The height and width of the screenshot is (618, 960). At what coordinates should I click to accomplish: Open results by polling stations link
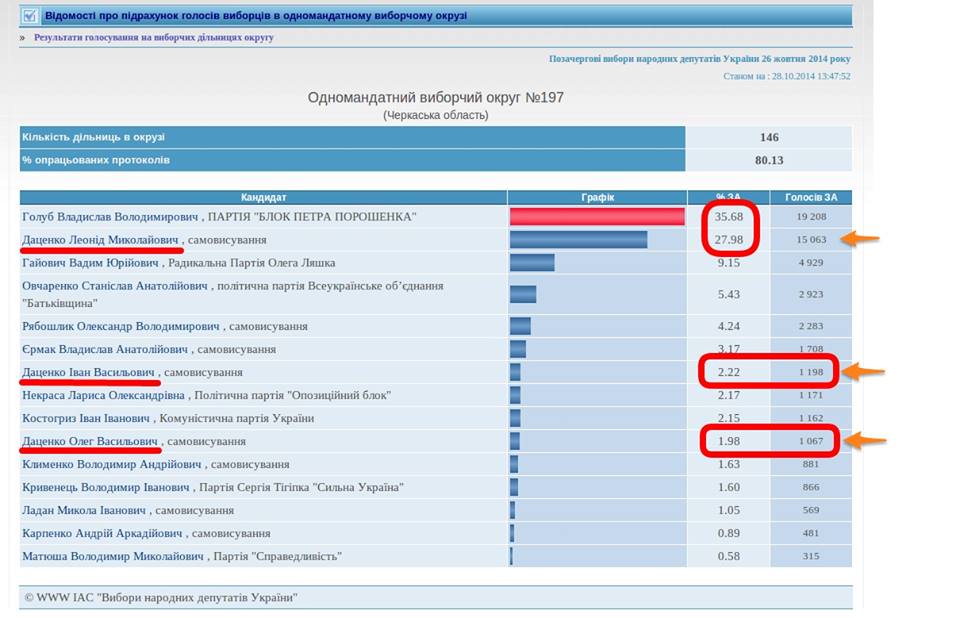(x=154, y=37)
